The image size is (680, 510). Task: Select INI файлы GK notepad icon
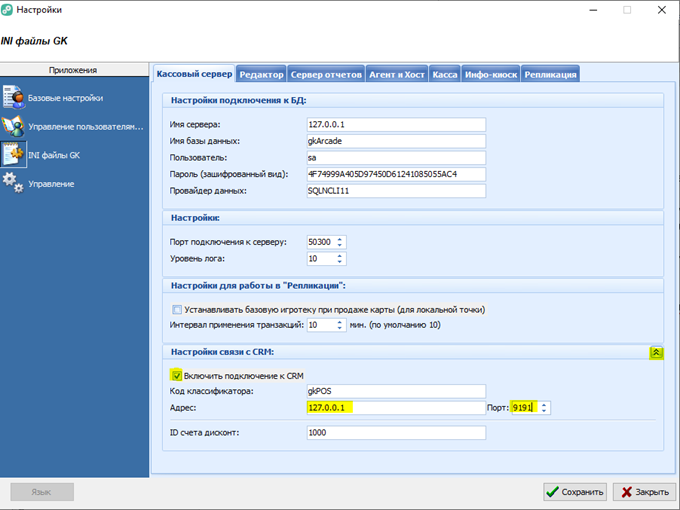pyautogui.click(x=13, y=154)
